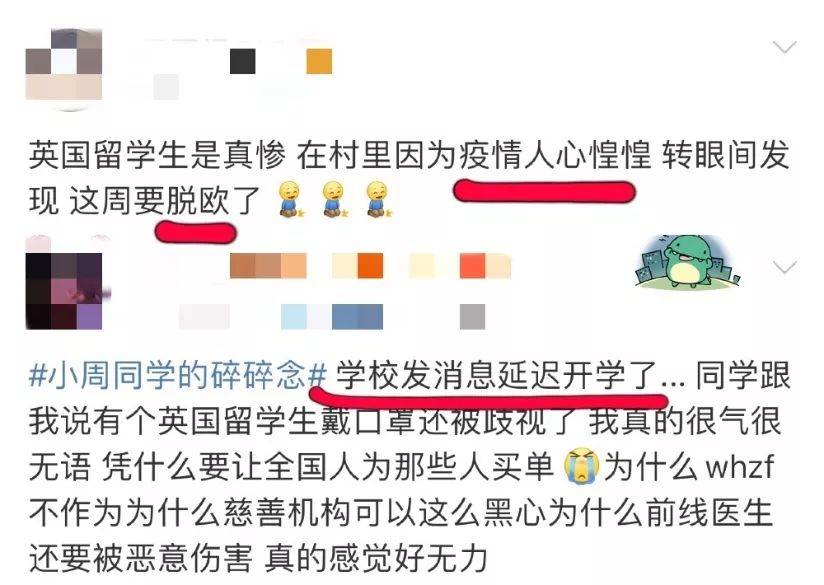The height and width of the screenshot is (585, 824).
Task: Select the blurred orange username of second poster
Action: [370, 265]
